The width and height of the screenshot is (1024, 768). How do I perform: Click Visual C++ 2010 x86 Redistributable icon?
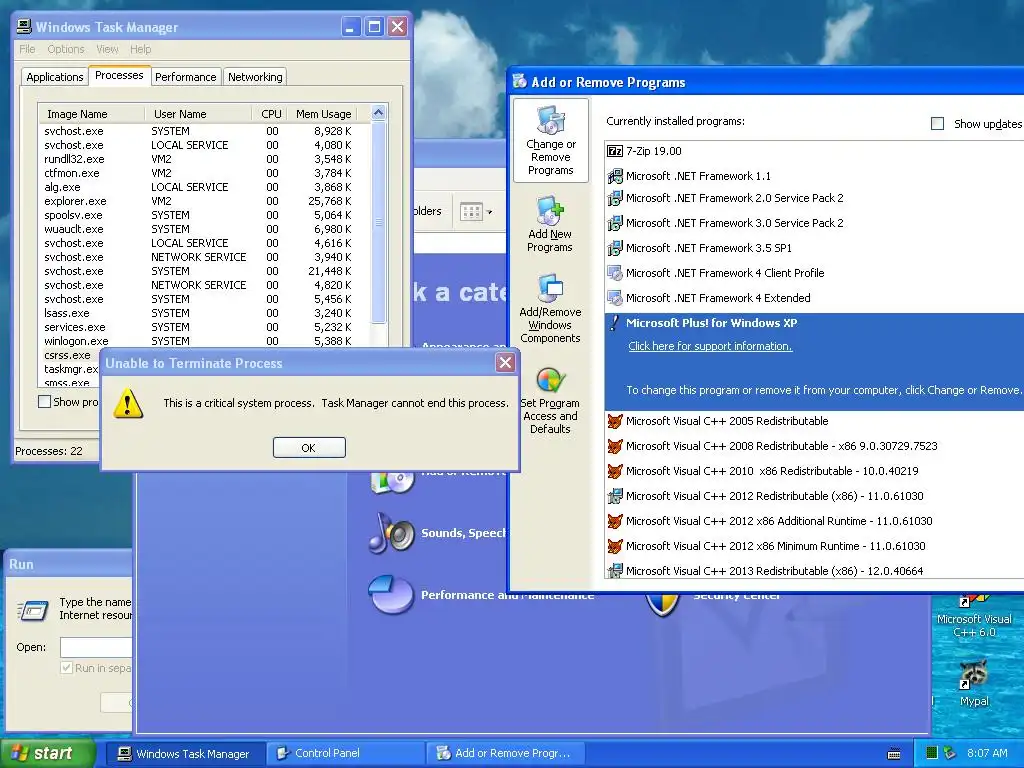coord(615,471)
